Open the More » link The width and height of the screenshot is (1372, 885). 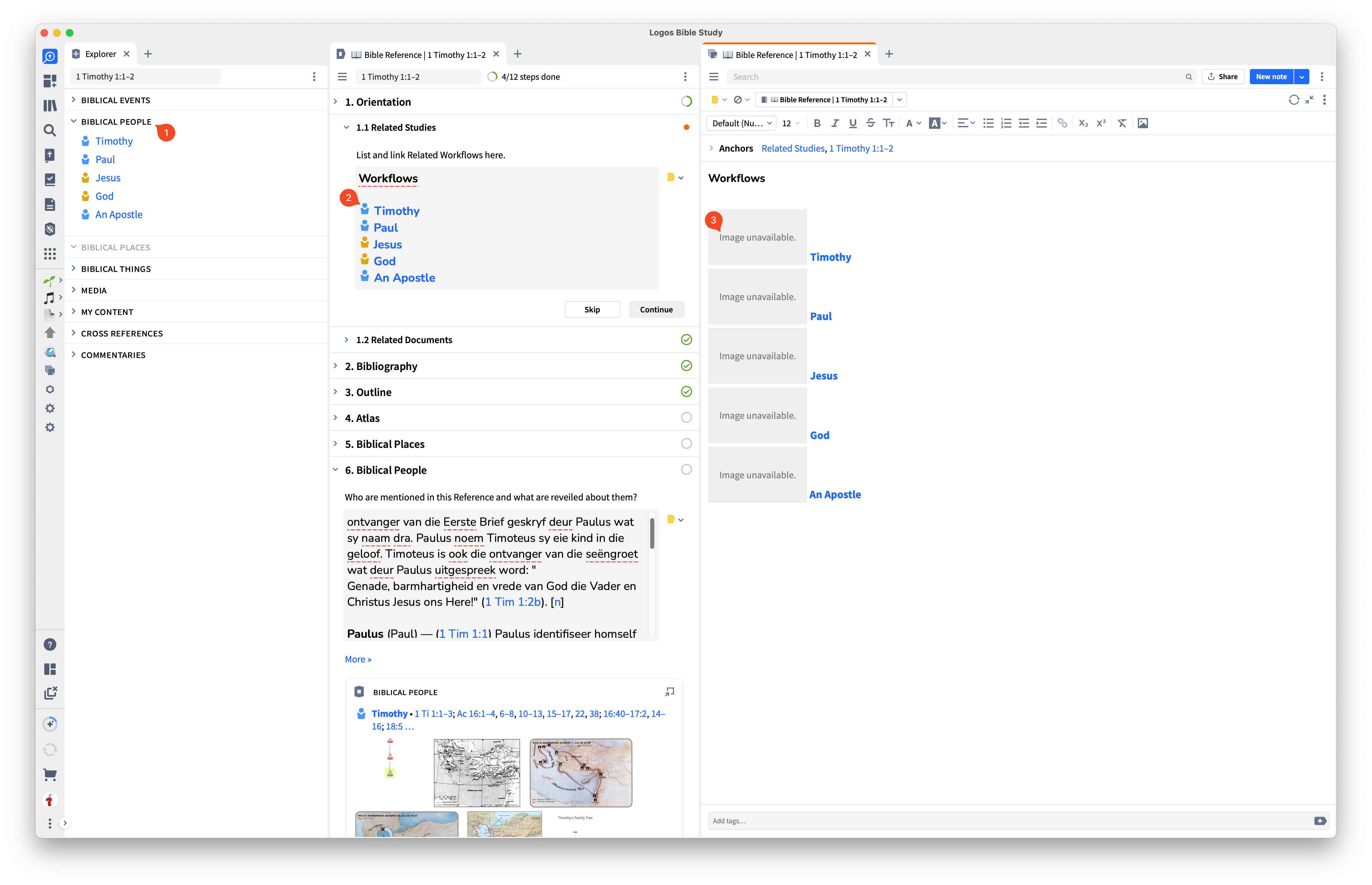pos(358,659)
